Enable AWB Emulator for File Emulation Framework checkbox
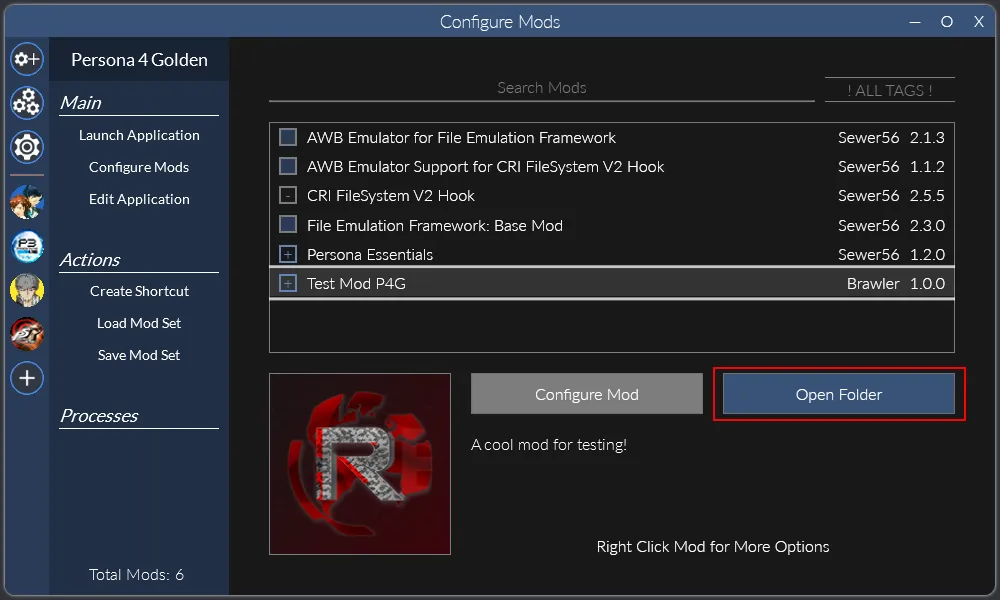The height and width of the screenshot is (600, 1000). pyautogui.click(x=288, y=137)
